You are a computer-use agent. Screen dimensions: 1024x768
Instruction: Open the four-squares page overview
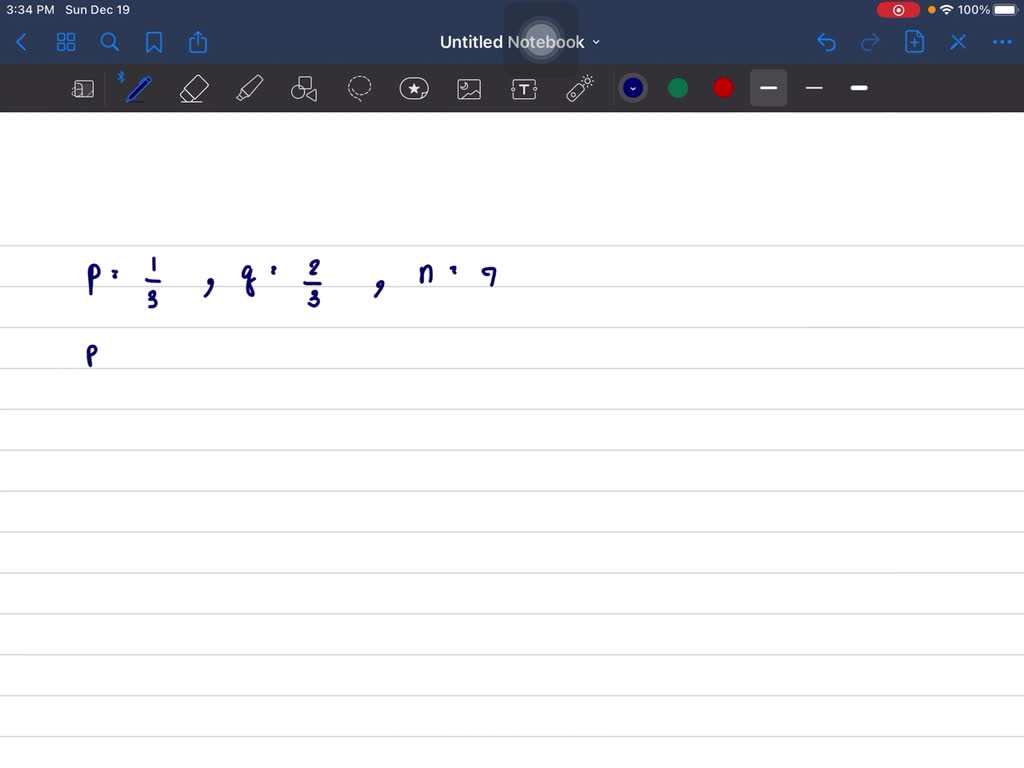(66, 42)
